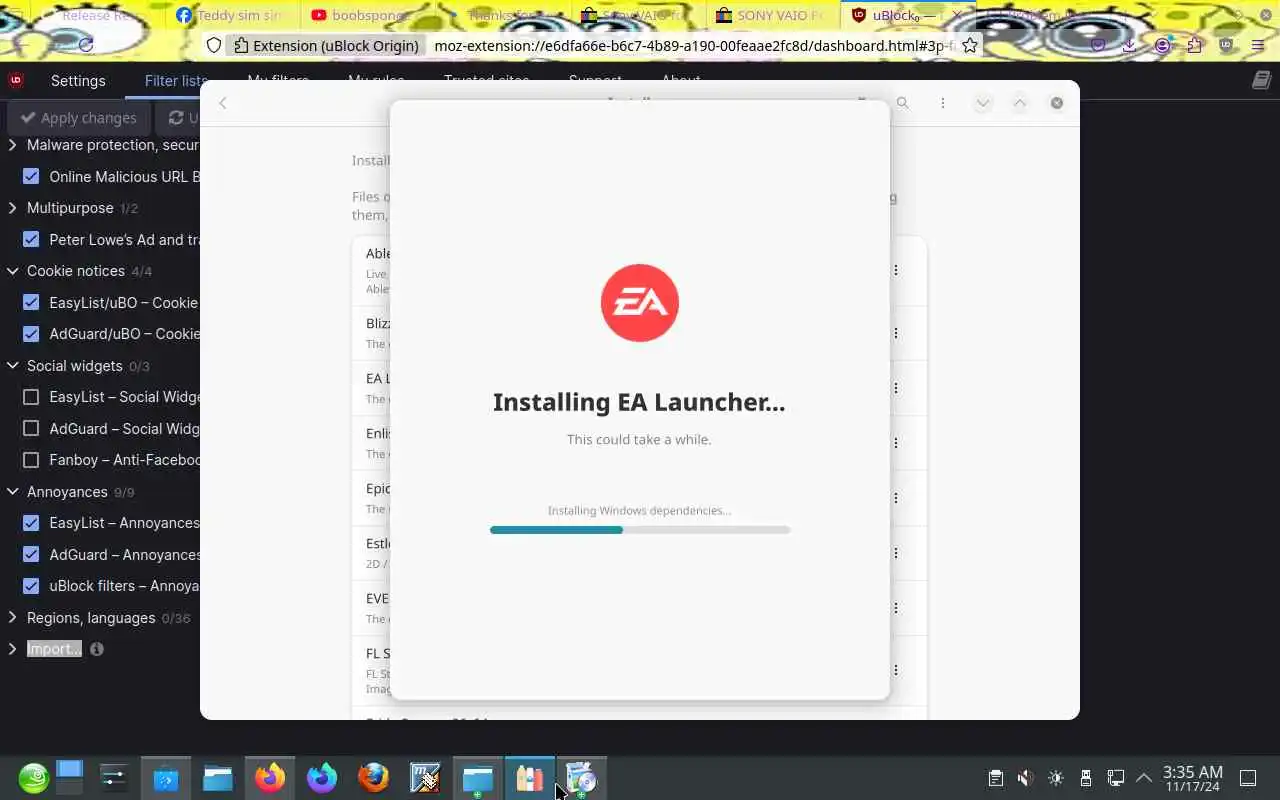This screenshot has width=1280, height=800.
Task: Open the brightness tray icon
Action: tap(1055, 778)
